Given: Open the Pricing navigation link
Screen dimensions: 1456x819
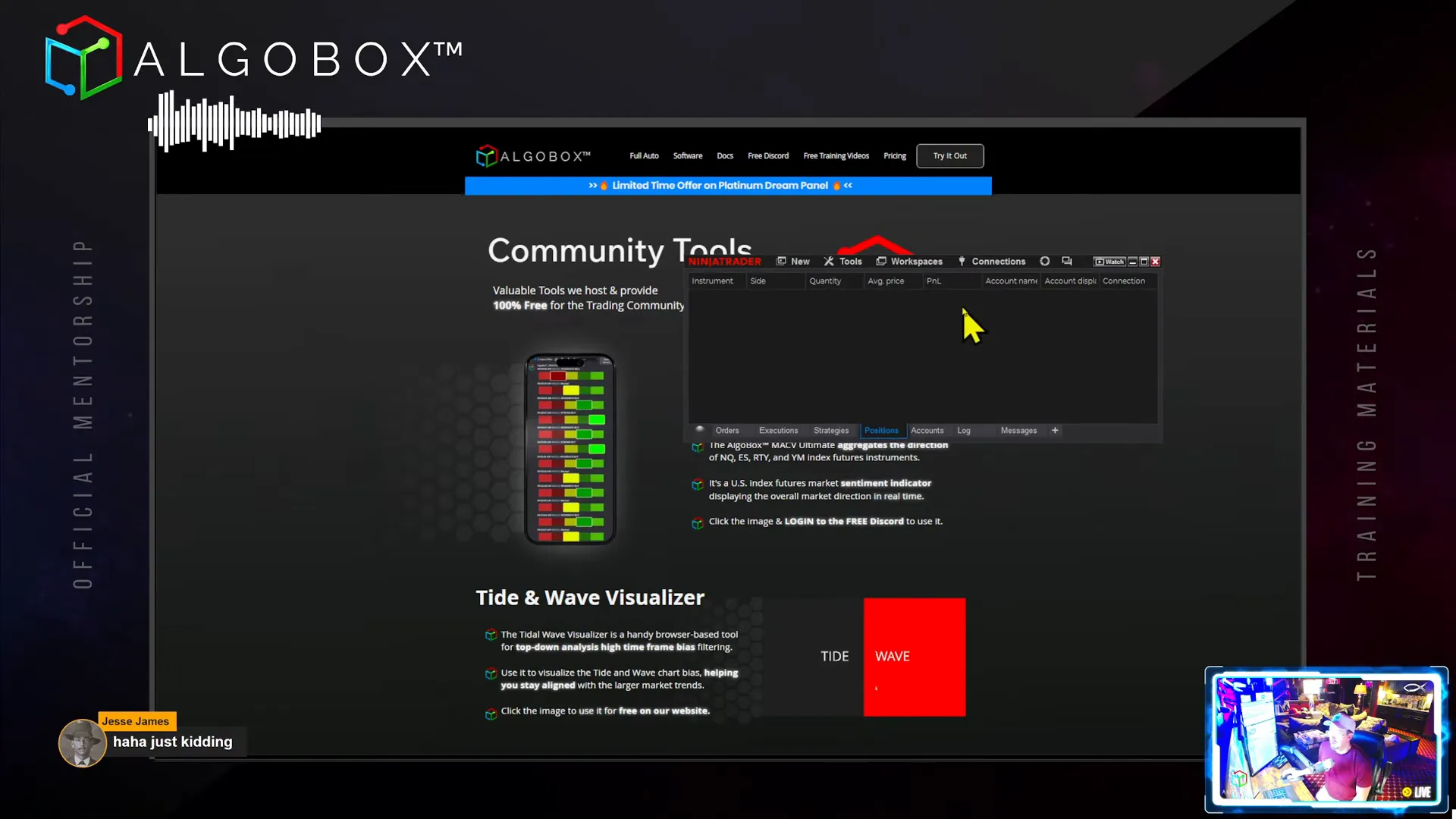Looking at the screenshot, I should point(894,155).
